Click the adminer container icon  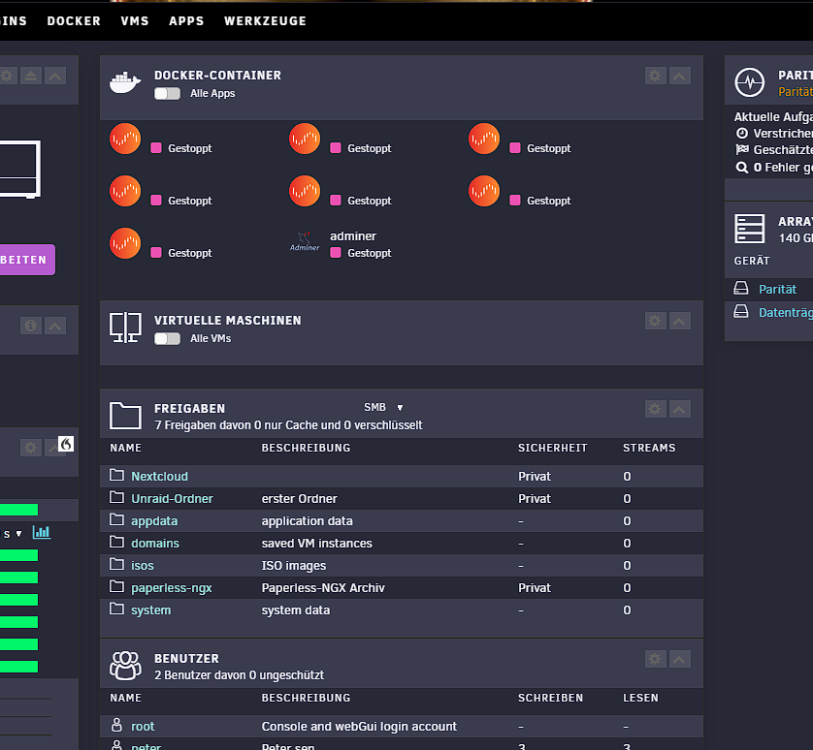[304, 242]
